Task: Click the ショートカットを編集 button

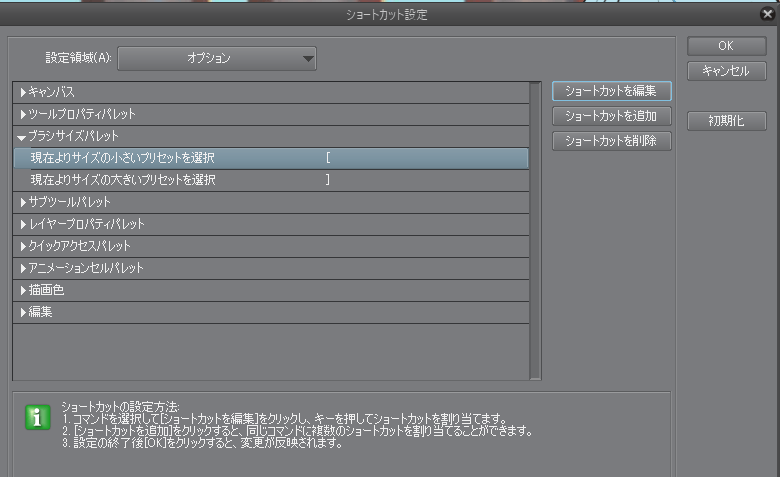Action: [x=611, y=91]
